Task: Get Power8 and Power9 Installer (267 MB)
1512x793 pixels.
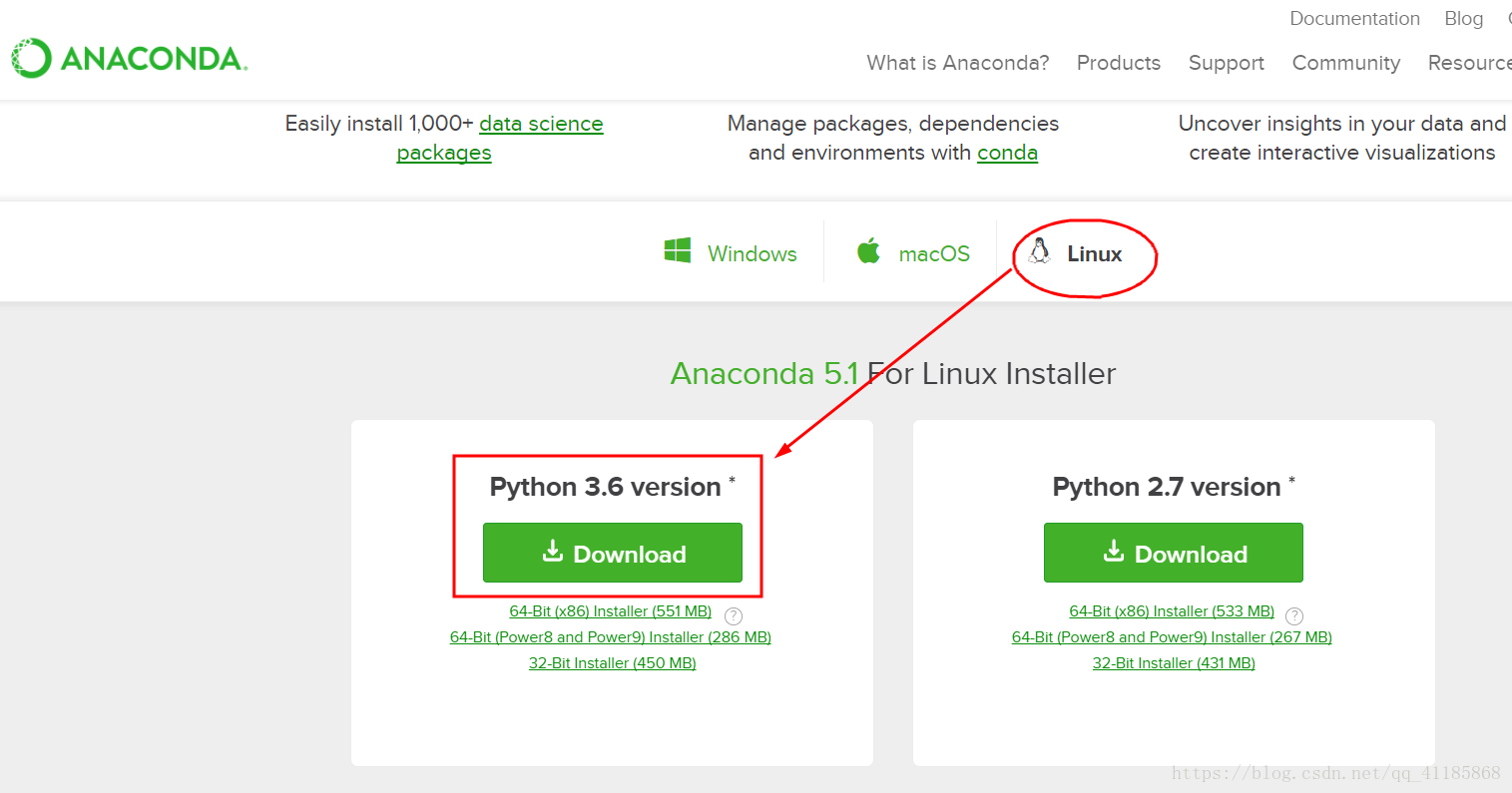Action: [x=1172, y=637]
